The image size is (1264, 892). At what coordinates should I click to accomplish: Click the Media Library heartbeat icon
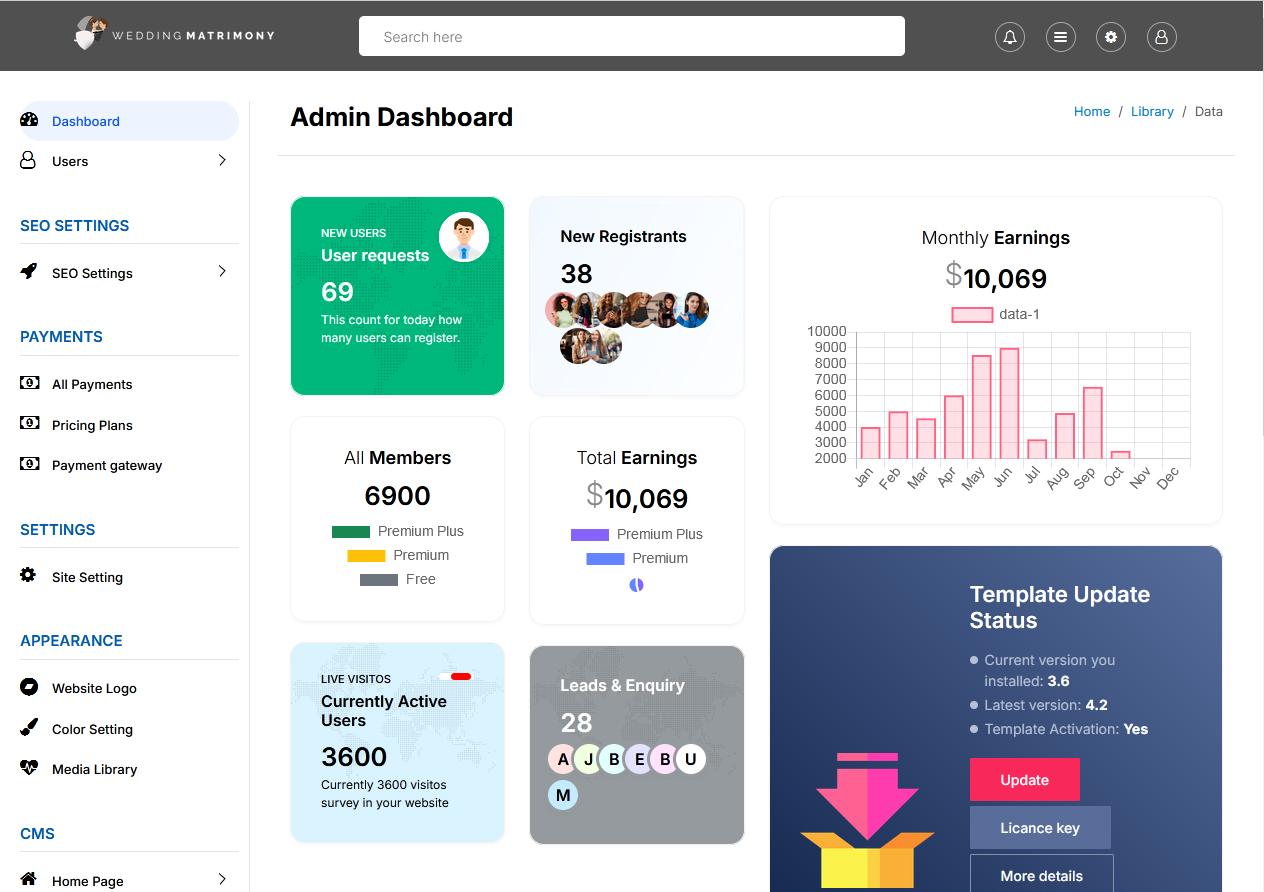click(x=29, y=768)
